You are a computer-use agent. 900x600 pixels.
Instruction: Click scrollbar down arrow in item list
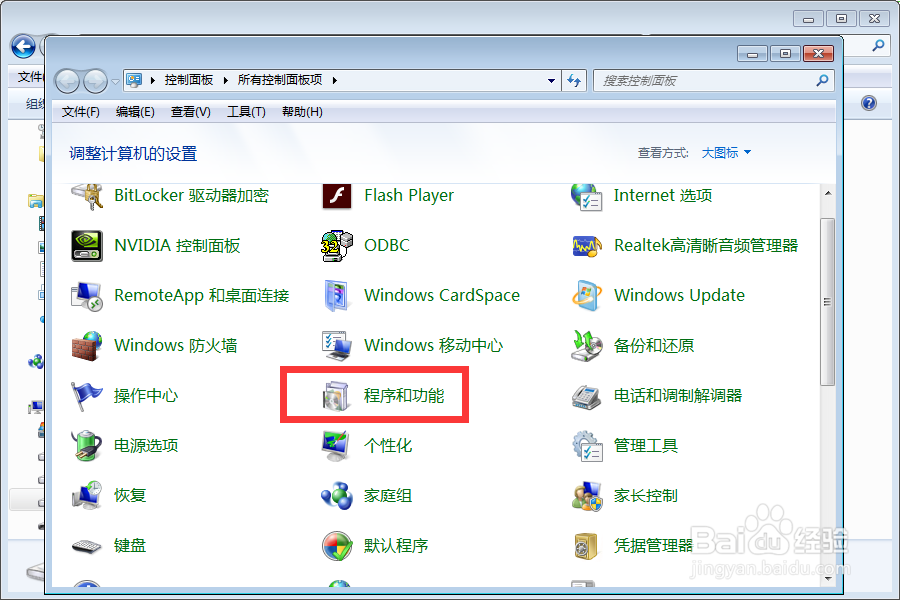point(828,578)
